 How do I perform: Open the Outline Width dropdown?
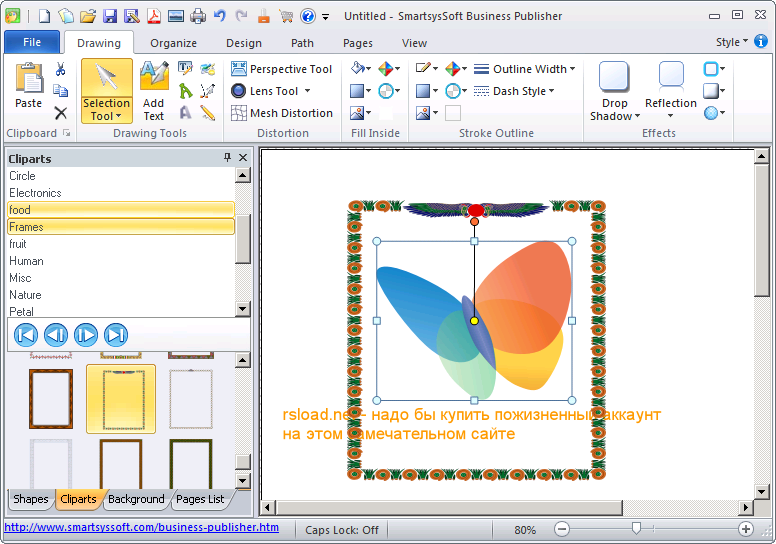[525, 69]
